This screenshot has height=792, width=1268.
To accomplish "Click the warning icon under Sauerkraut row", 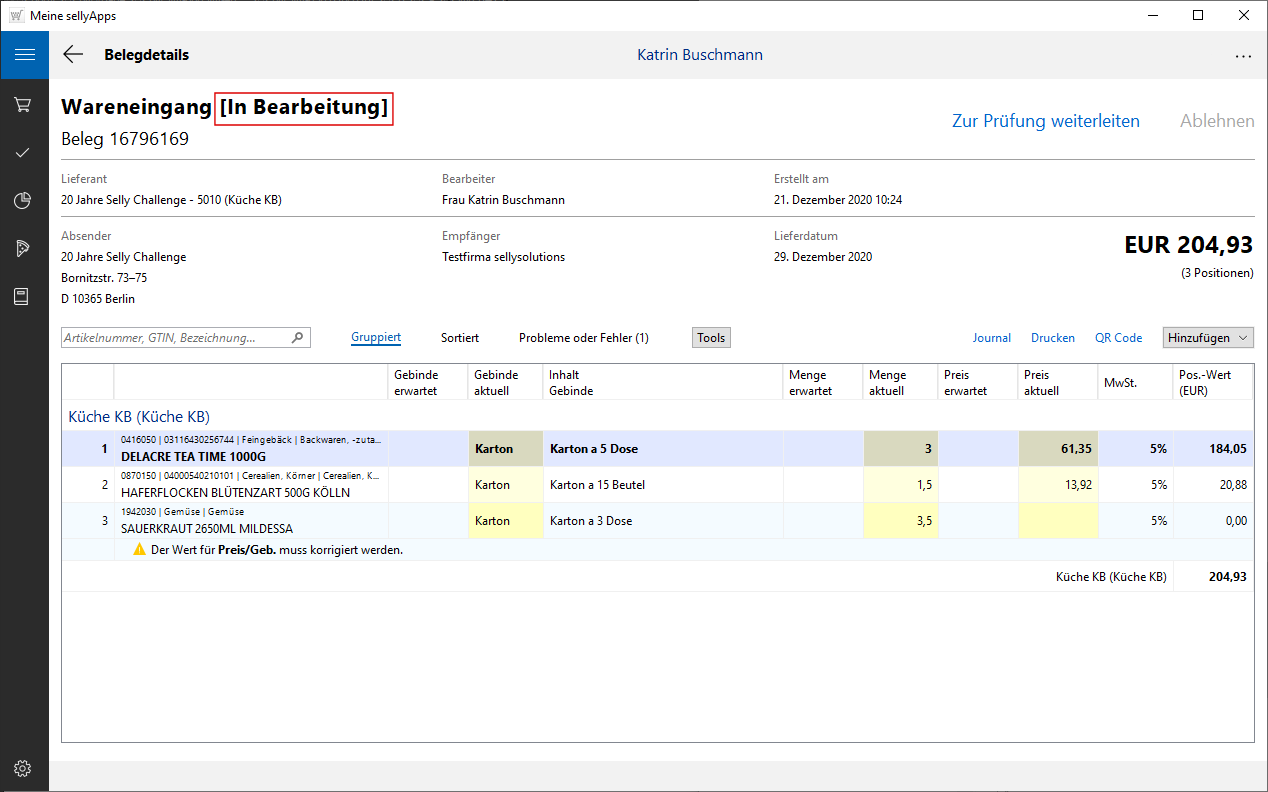I will click(140, 550).
